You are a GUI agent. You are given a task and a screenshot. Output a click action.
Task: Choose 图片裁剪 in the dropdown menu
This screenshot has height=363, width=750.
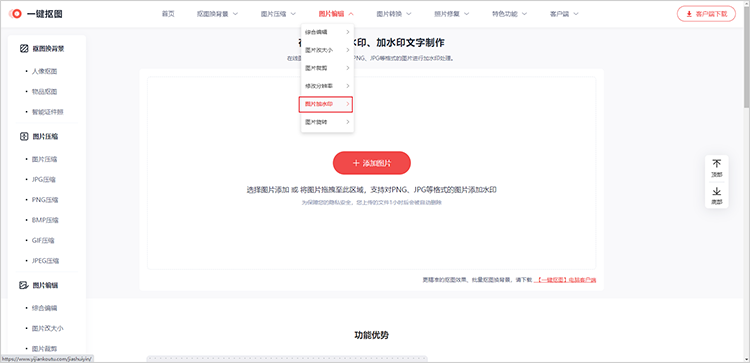327,68
